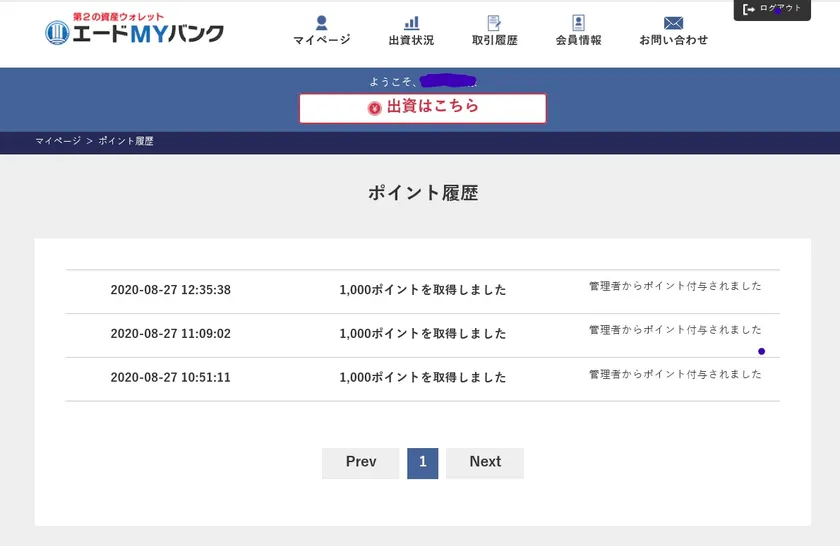Go to the Prev page
The width and height of the screenshot is (840, 546).
tap(360, 462)
